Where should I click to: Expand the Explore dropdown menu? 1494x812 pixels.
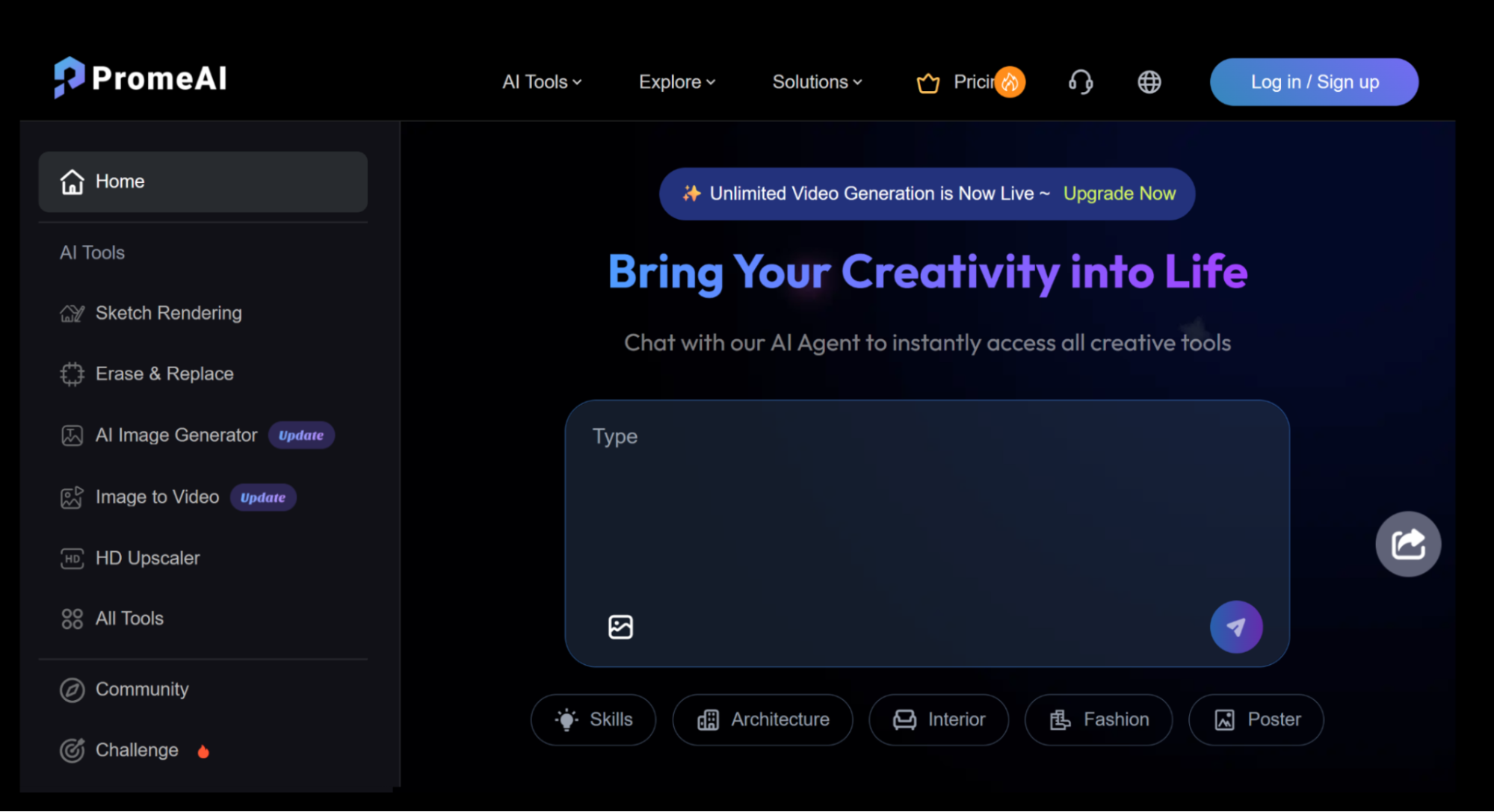tap(676, 82)
